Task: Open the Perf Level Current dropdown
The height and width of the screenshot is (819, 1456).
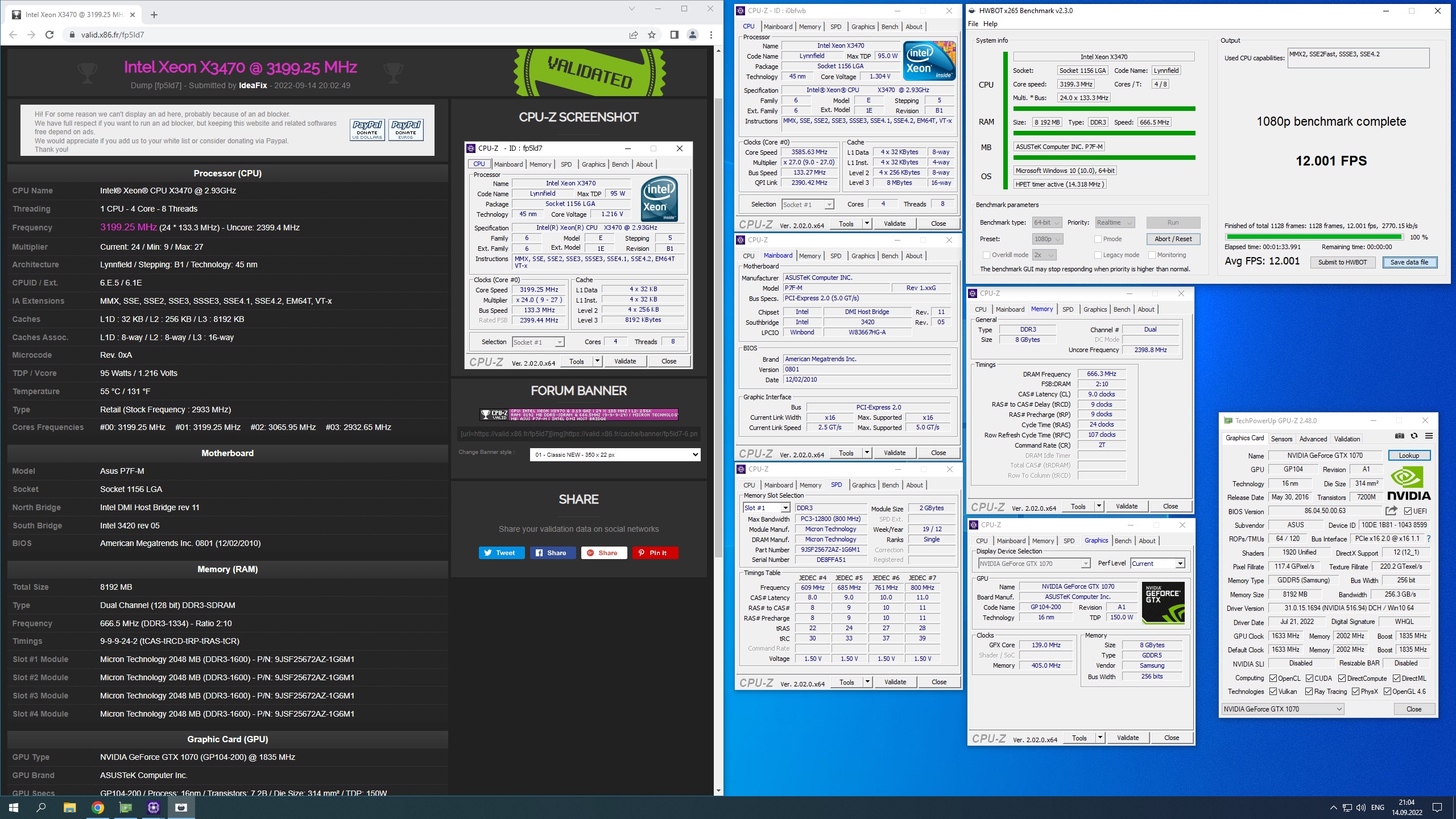Action: click(1157, 564)
